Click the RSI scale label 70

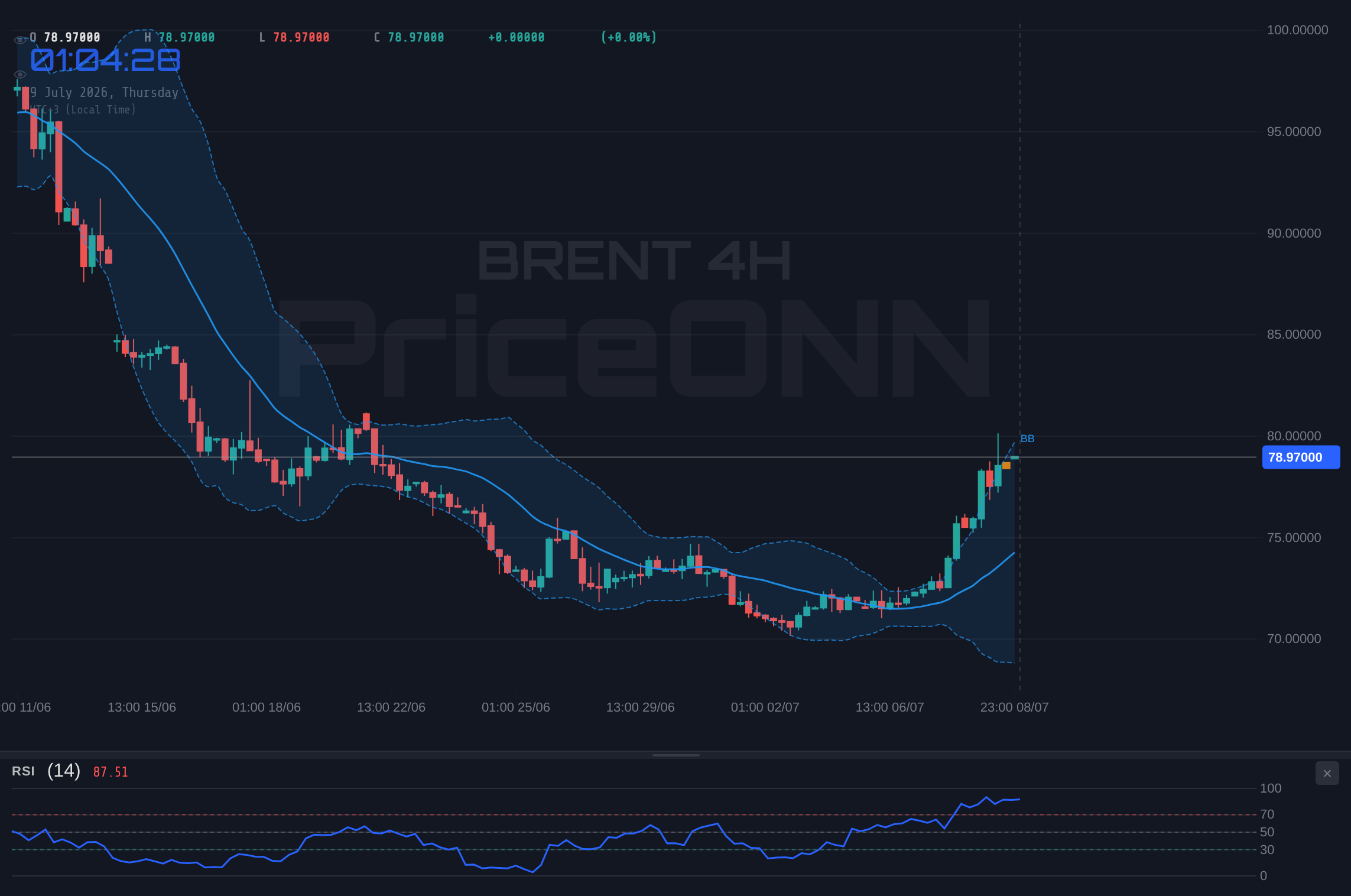[1267, 814]
